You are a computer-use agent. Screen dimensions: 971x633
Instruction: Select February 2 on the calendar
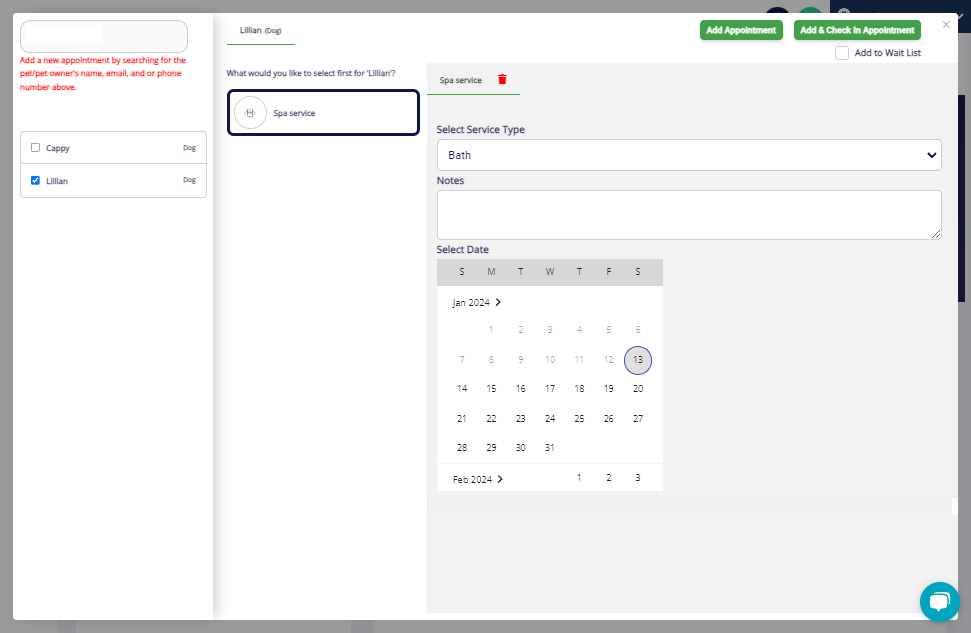(609, 478)
